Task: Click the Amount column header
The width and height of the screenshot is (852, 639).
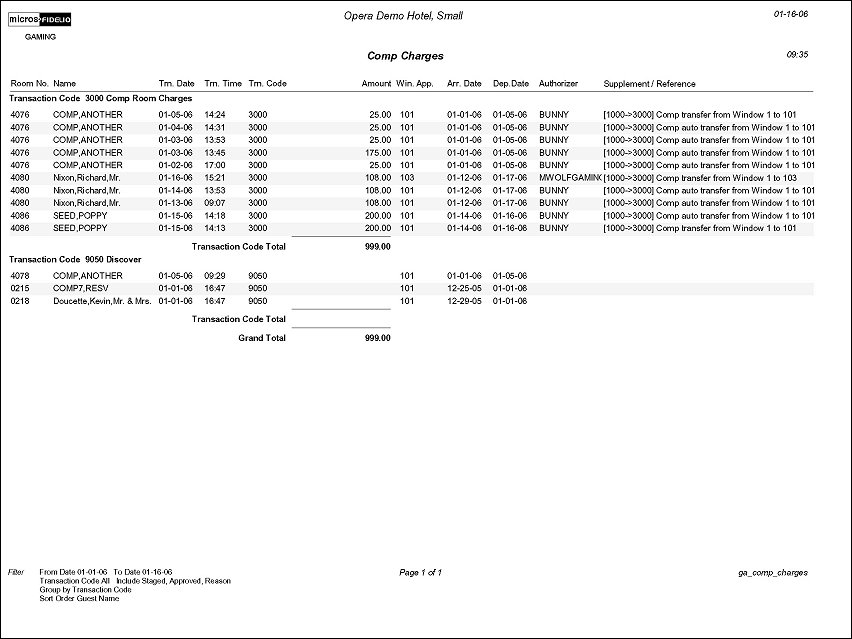Action: (x=376, y=84)
